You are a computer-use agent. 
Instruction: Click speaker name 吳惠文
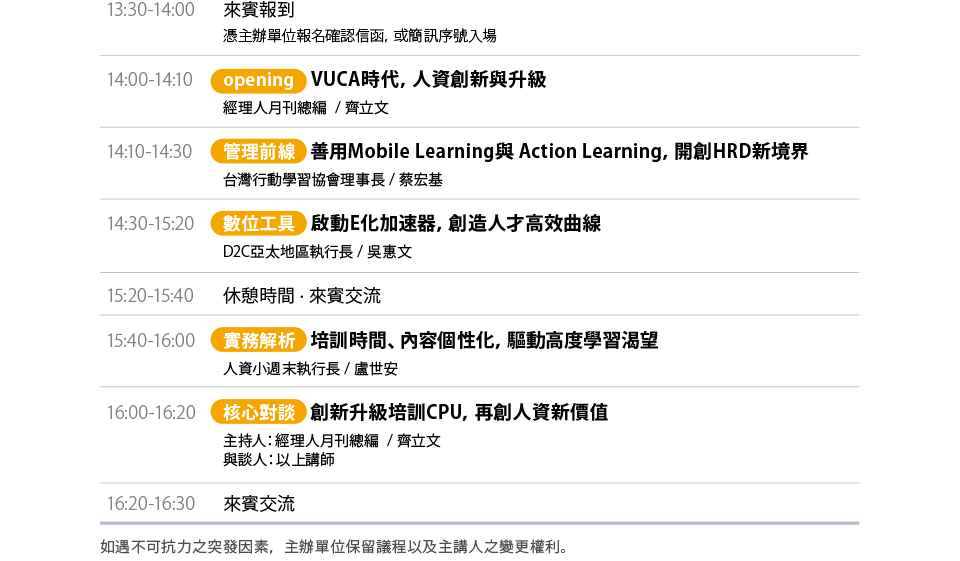coord(389,252)
